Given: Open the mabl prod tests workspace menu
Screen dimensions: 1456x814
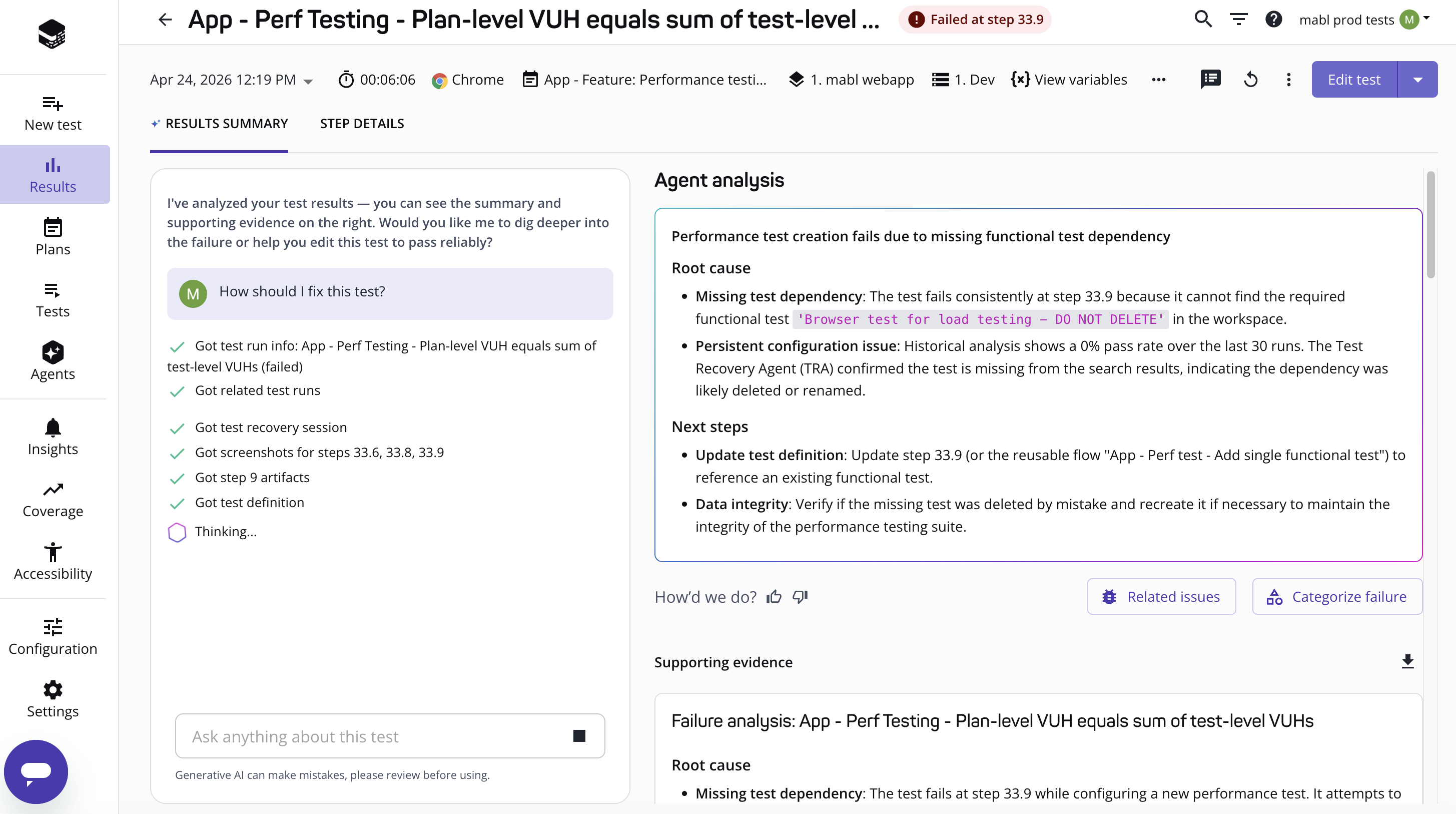Looking at the screenshot, I should point(1364,20).
